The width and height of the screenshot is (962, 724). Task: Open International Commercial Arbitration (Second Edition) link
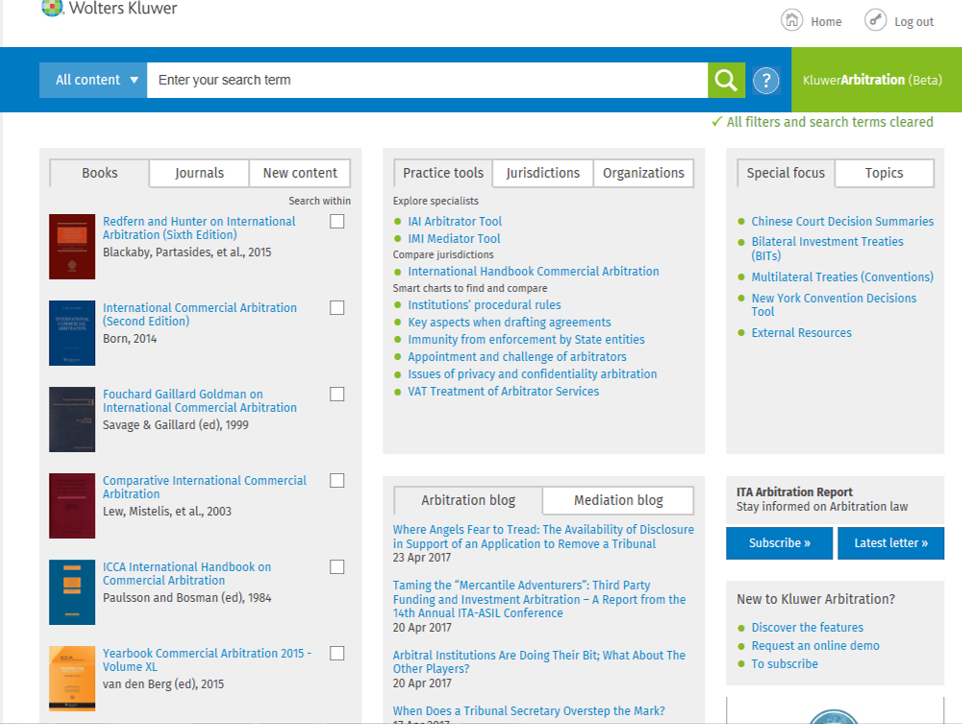pyautogui.click(x=199, y=314)
